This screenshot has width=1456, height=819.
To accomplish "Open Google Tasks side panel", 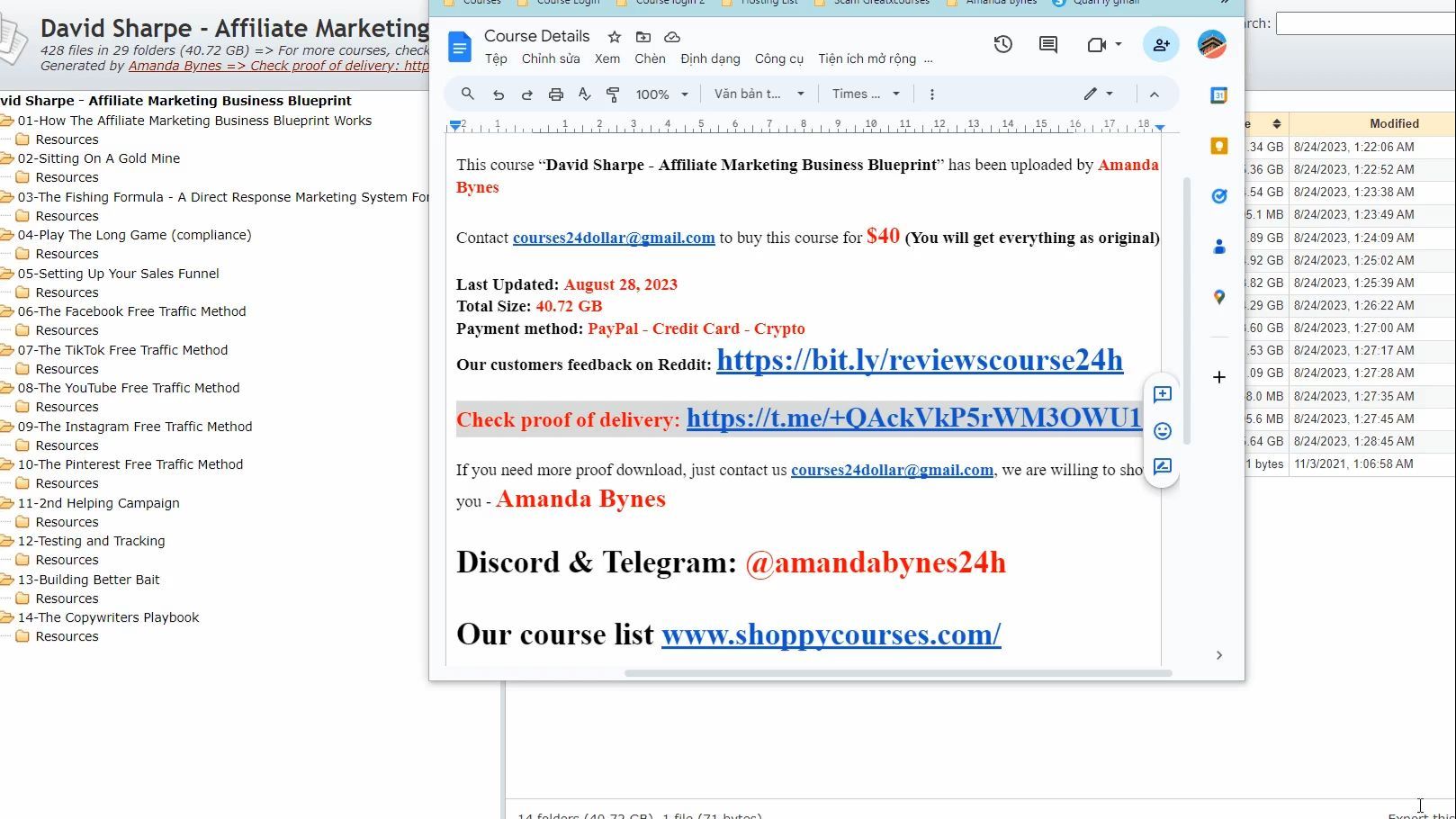I will 1219,196.
